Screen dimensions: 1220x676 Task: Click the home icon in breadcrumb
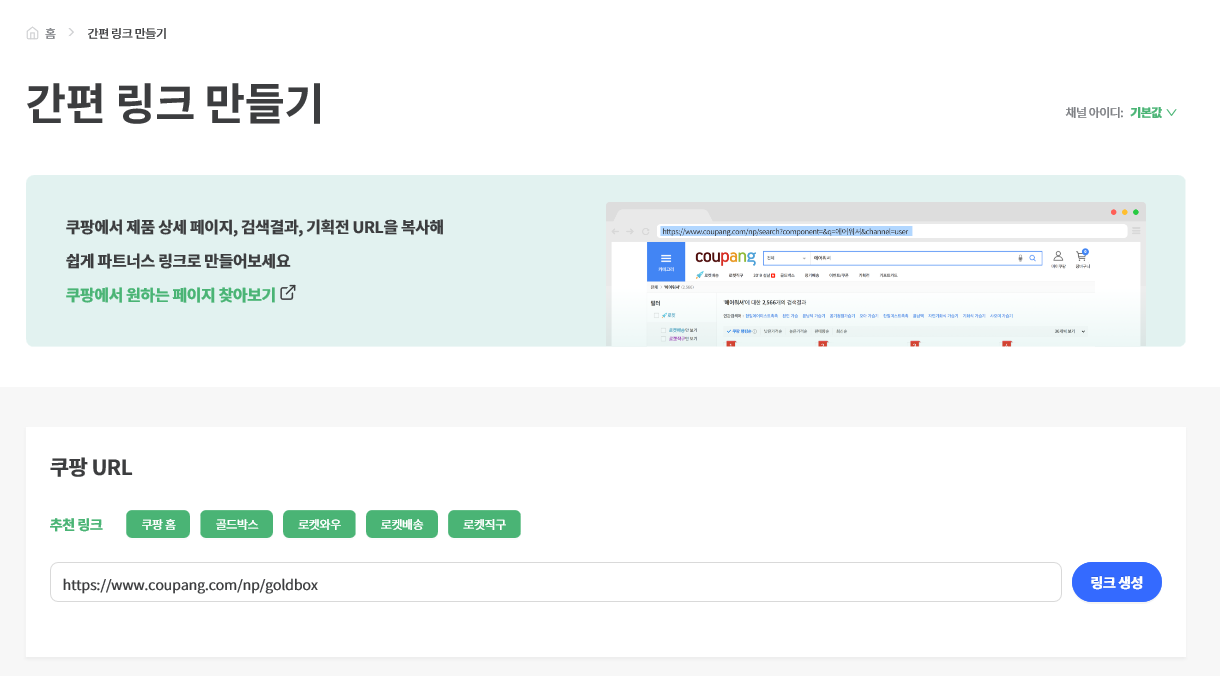tap(33, 33)
